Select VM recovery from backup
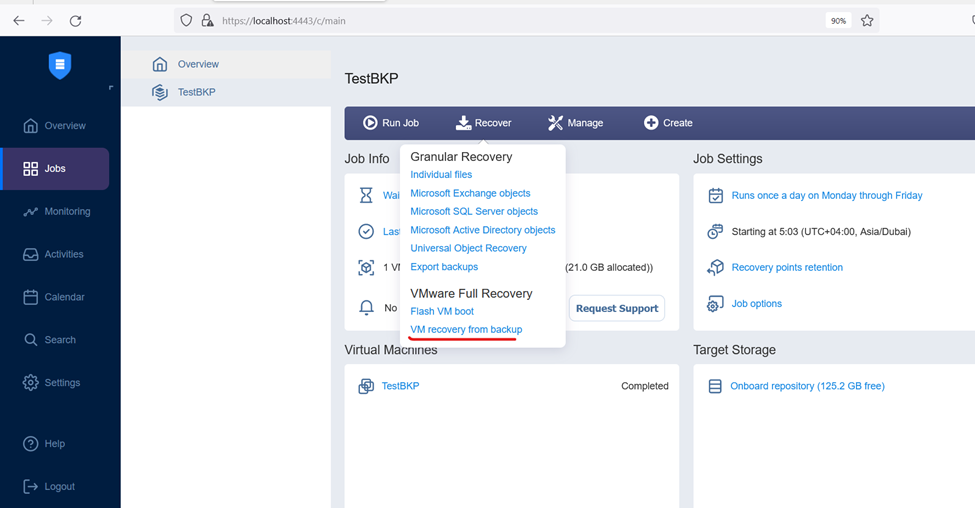The height and width of the screenshot is (508, 975). (466, 330)
